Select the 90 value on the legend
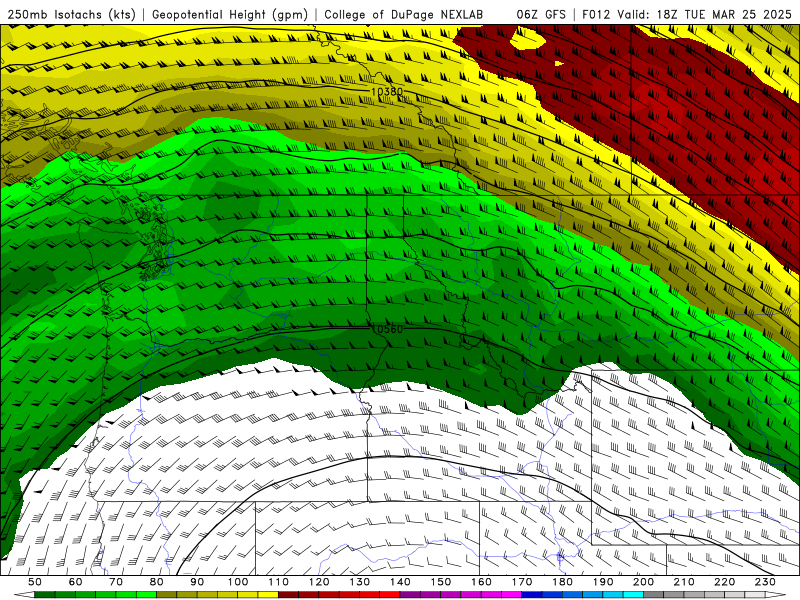800x600 pixels. tap(197, 582)
